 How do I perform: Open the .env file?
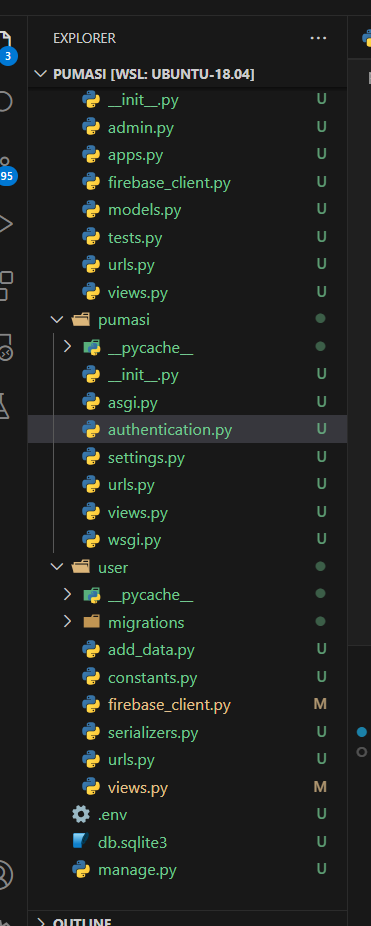[x=187, y=814]
